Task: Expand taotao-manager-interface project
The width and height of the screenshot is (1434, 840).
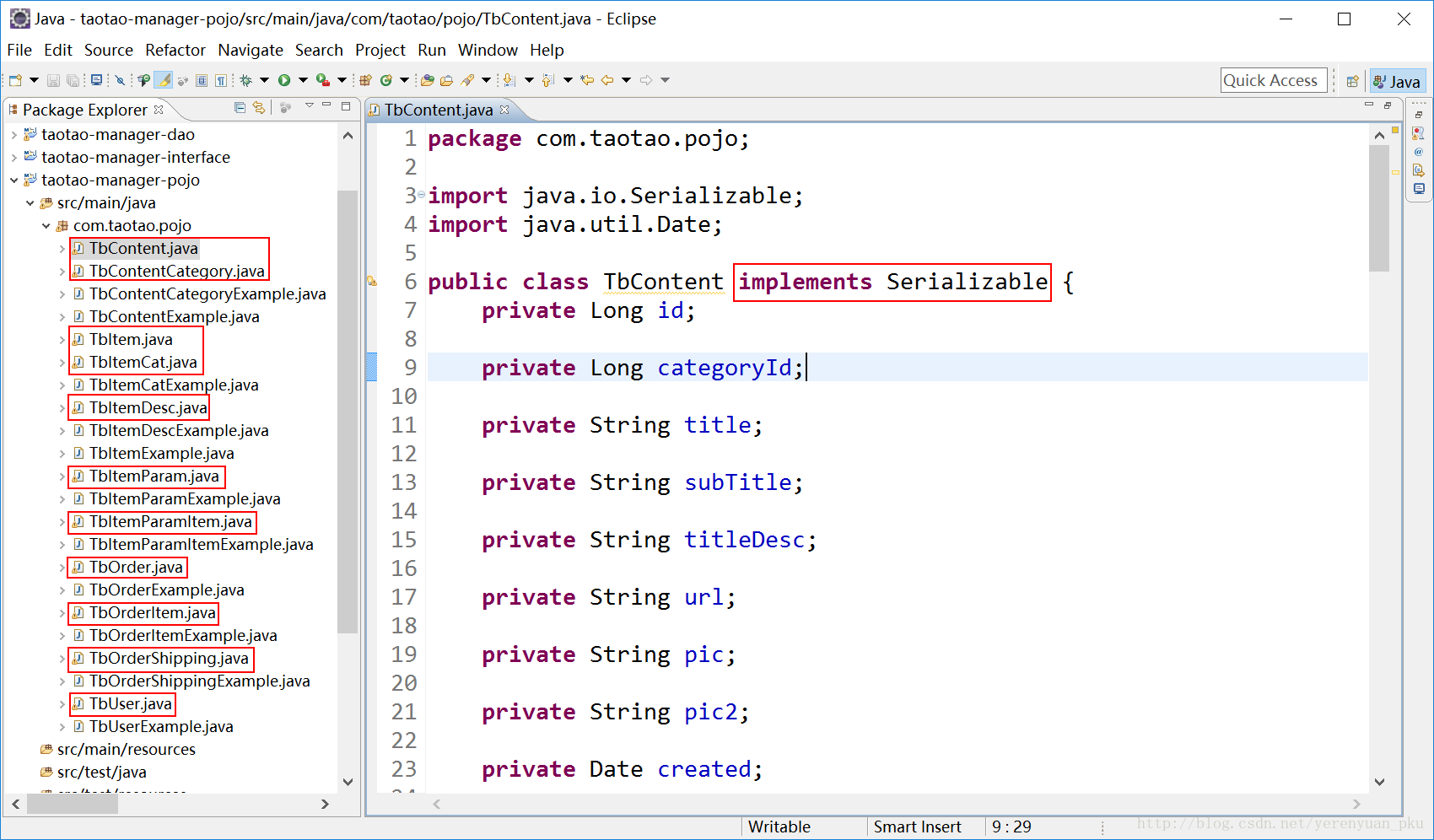Action: coord(13,157)
